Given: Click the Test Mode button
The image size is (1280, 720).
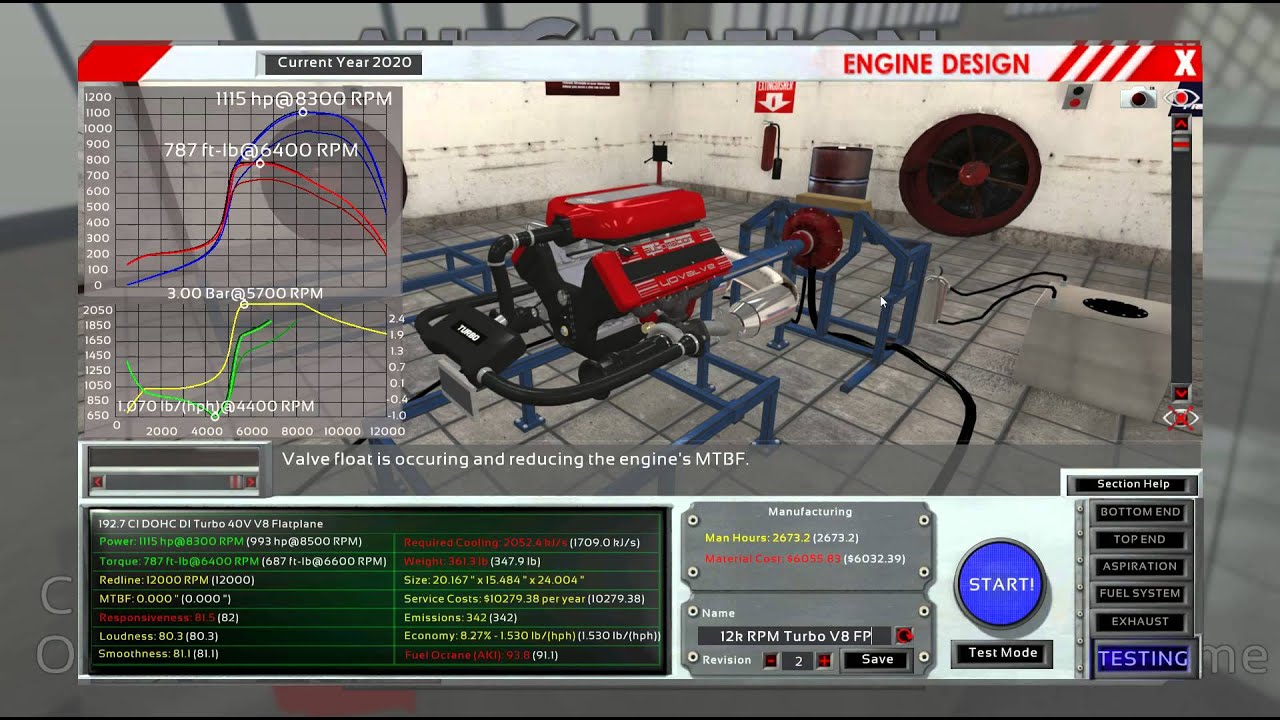Looking at the screenshot, I should point(1002,653).
